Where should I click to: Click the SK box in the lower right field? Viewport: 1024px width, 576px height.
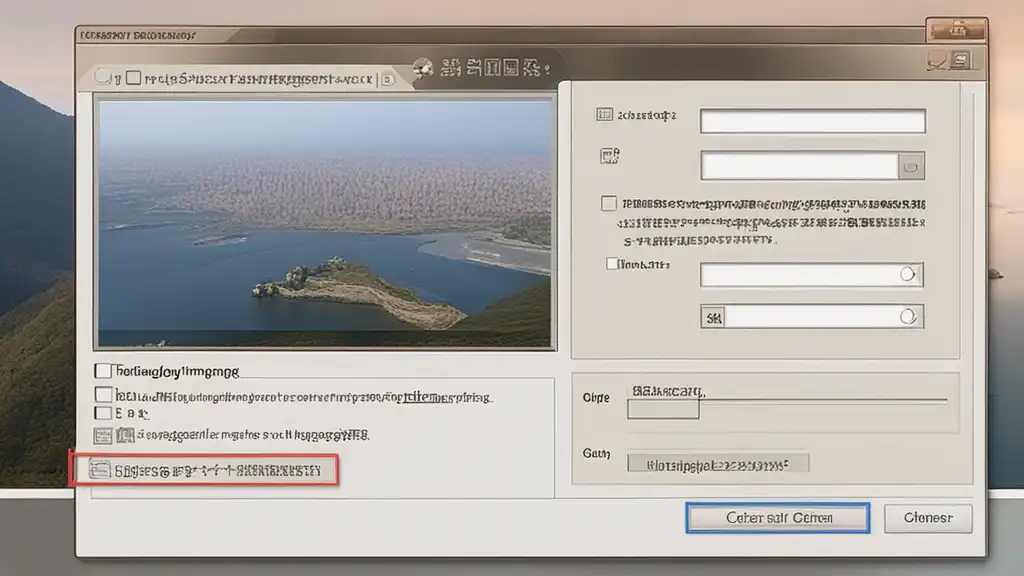click(714, 318)
